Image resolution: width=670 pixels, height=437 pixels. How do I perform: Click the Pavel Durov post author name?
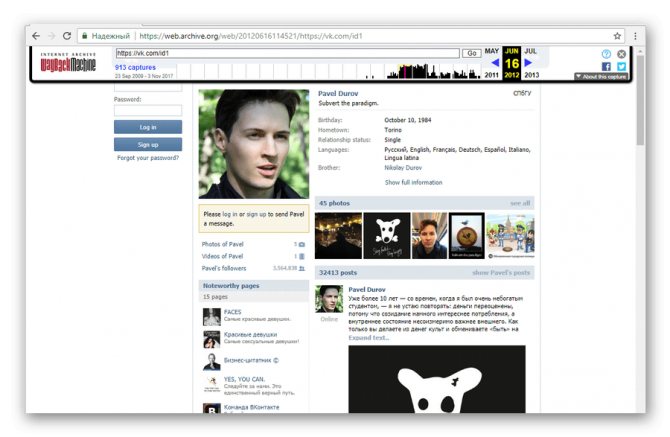[x=367, y=289]
